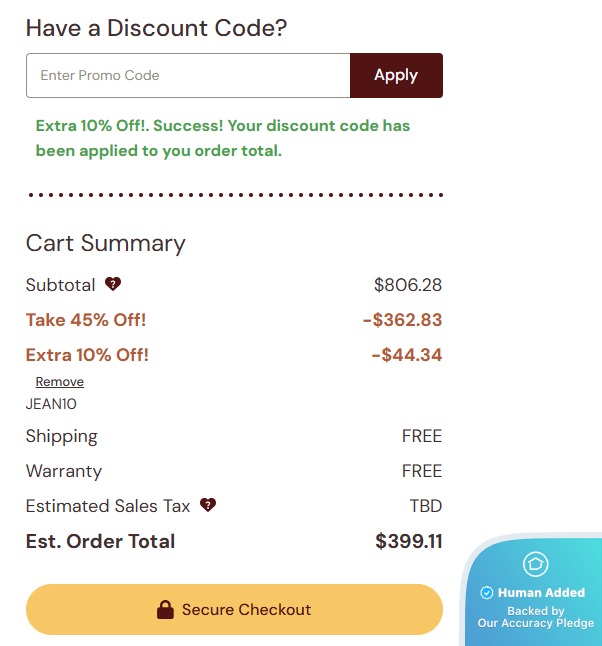
Task: Click the Have a Discount Code? heading
Action: point(156,28)
